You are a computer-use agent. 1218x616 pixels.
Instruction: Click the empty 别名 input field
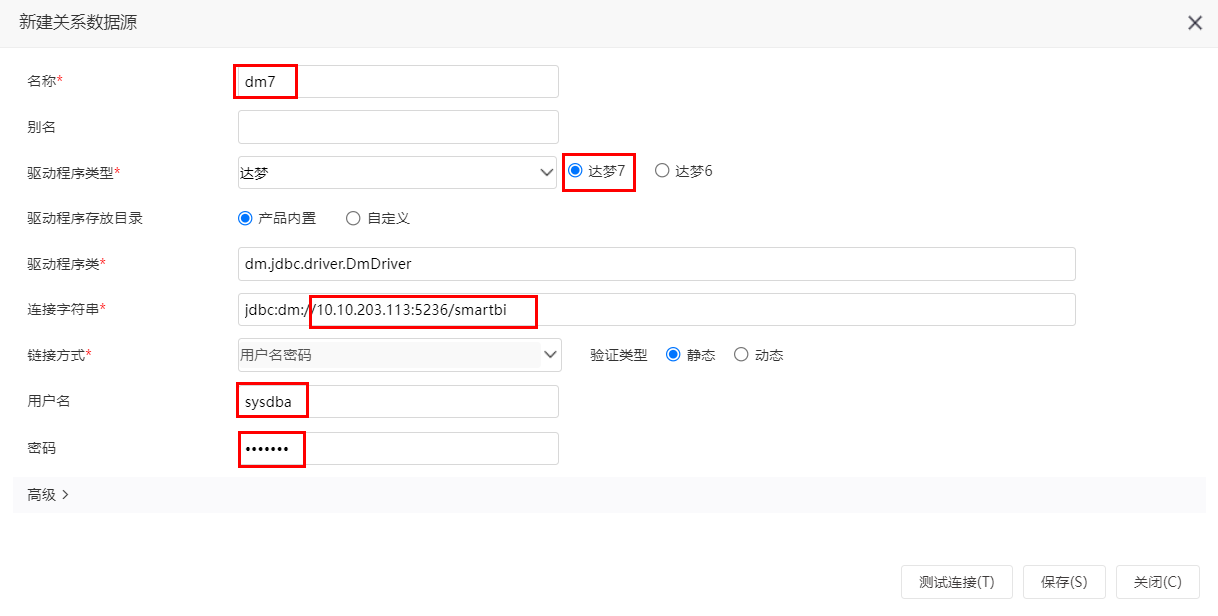pos(398,127)
